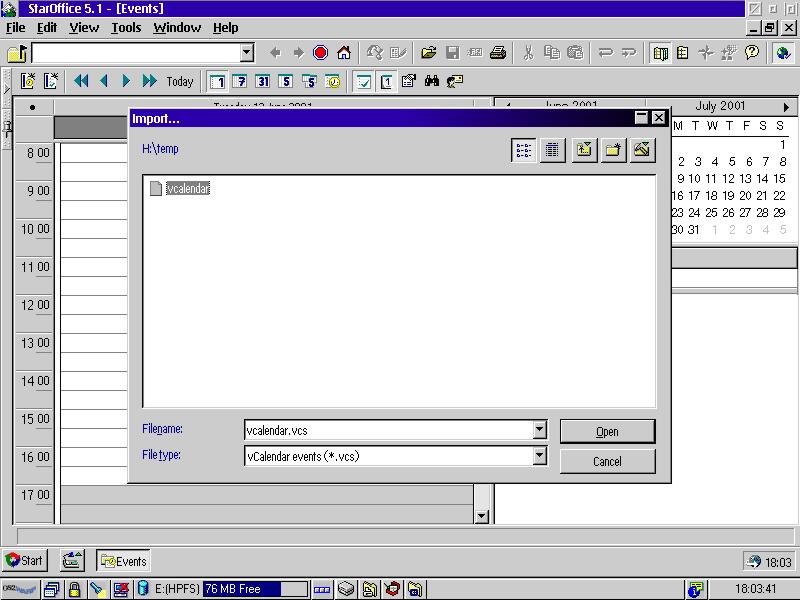This screenshot has width=800, height=600.
Task: Click the Open file folder icon
Action: (429, 53)
